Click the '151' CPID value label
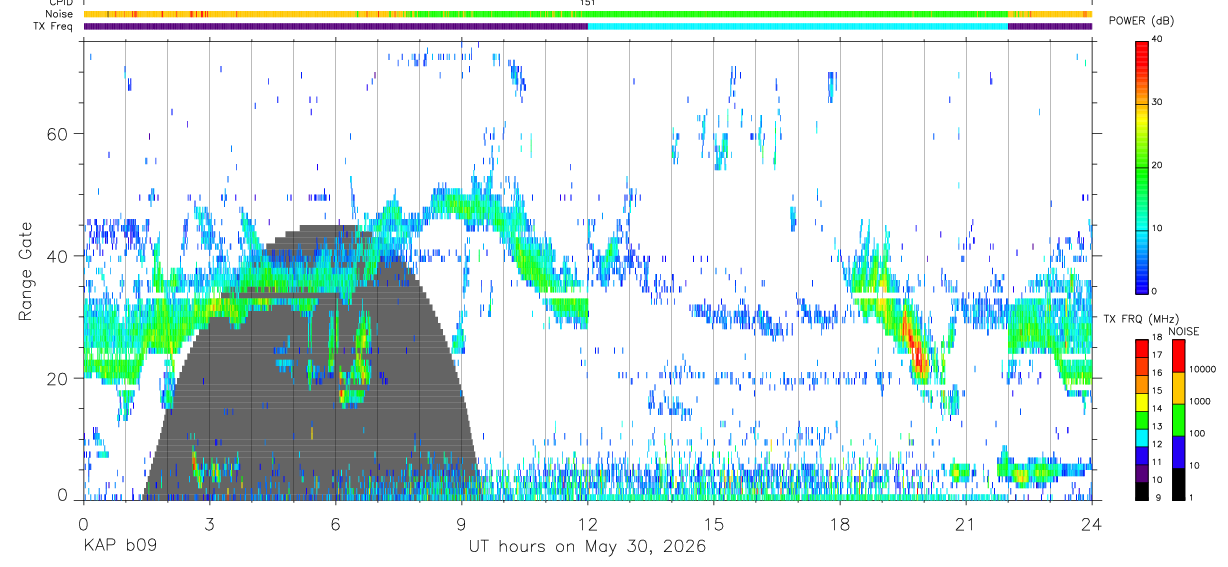The height and width of the screenshot is (567, 1228). click(x=587, y=4)
